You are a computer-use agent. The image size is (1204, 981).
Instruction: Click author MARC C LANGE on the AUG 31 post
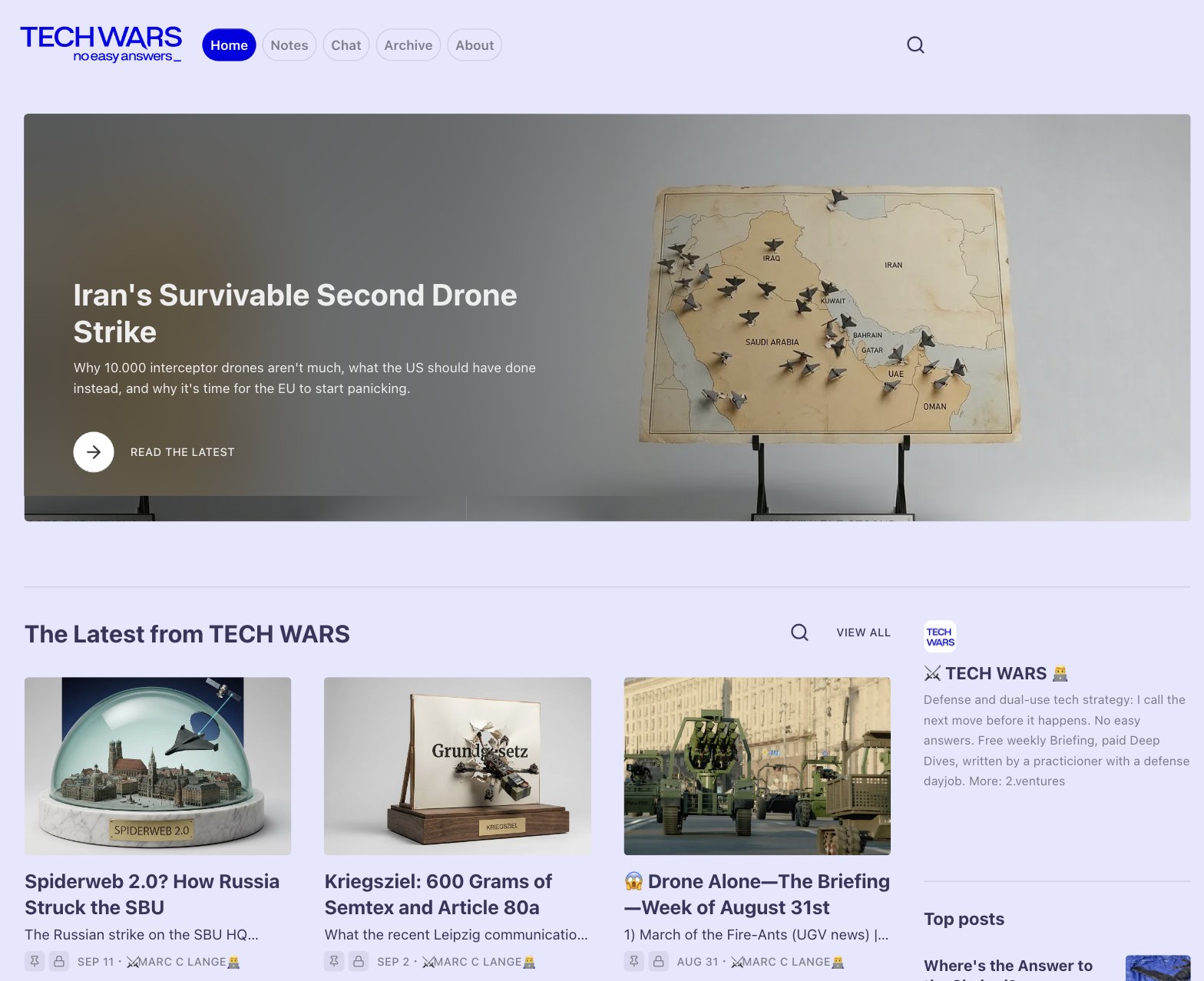(x=788, y=962)
